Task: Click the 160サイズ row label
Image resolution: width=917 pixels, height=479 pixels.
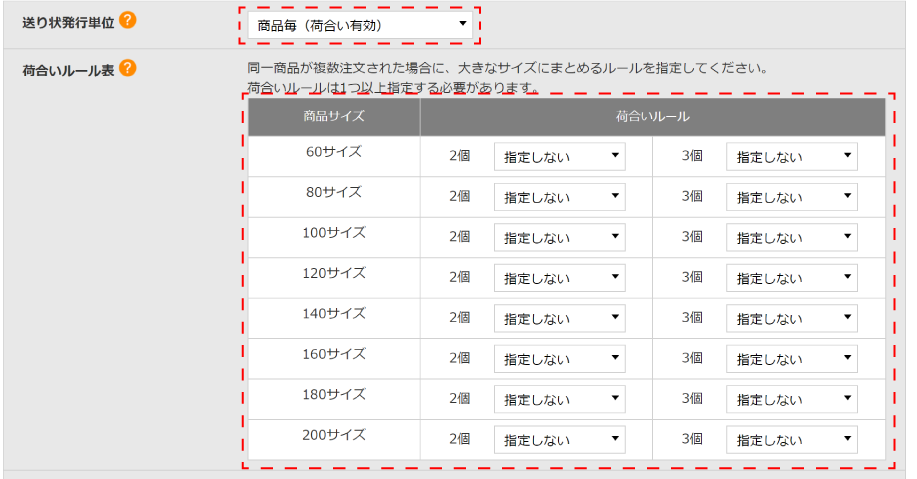Action: (x=334, y=354)
